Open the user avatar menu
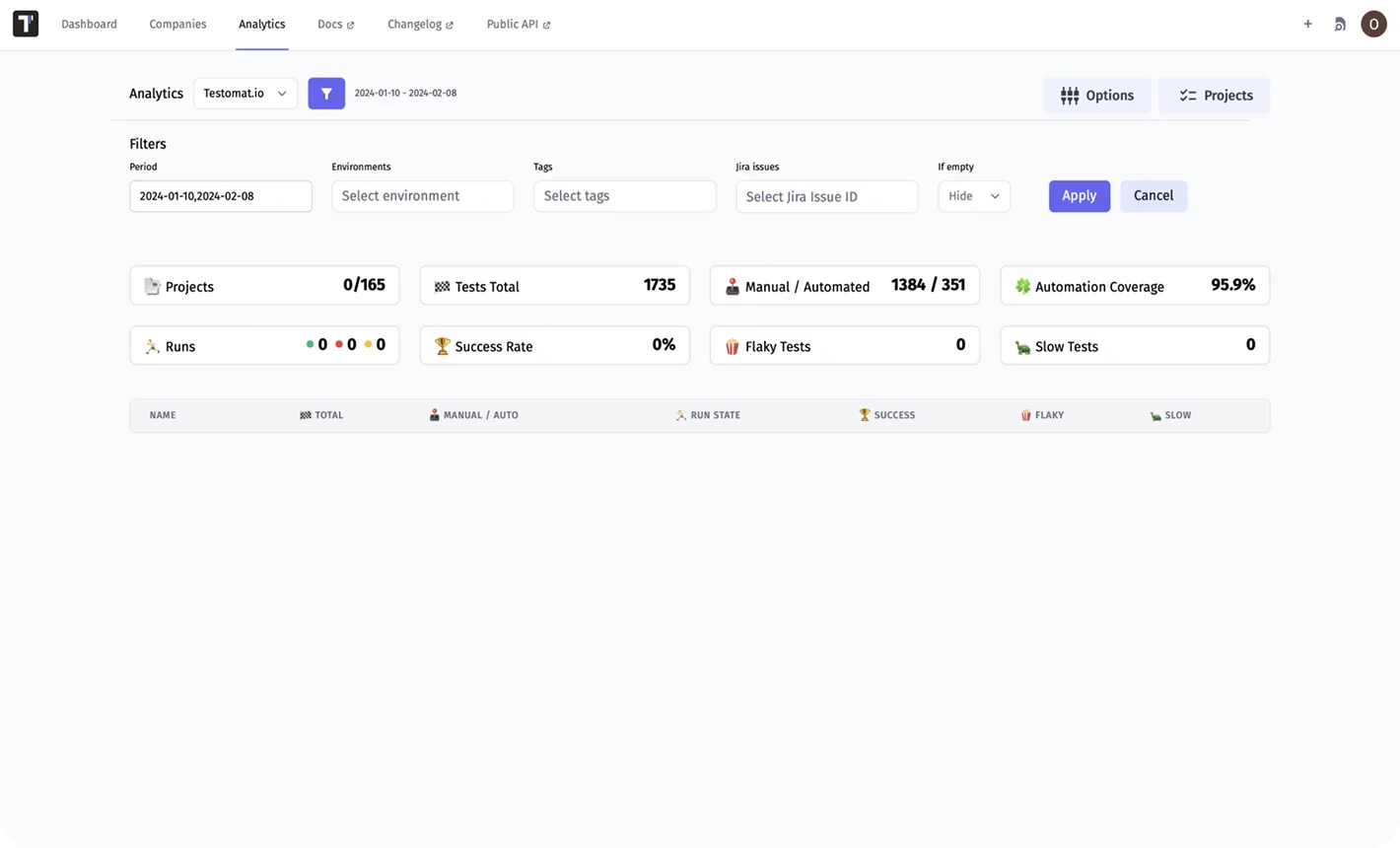1400x848 pixels. tap(1373, 25)
